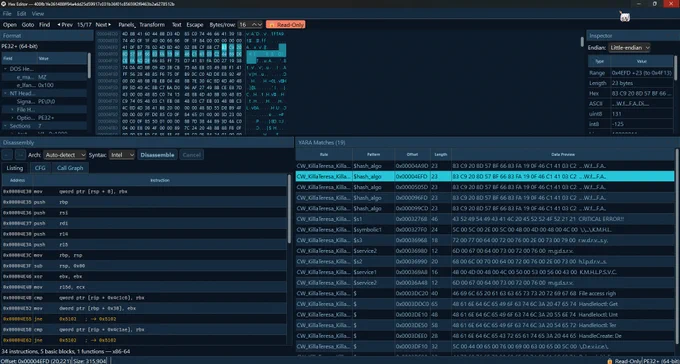The width and height of the screenshot is (680, 364).
Task: Click the Address column header in listing
Action: (17, 180)
